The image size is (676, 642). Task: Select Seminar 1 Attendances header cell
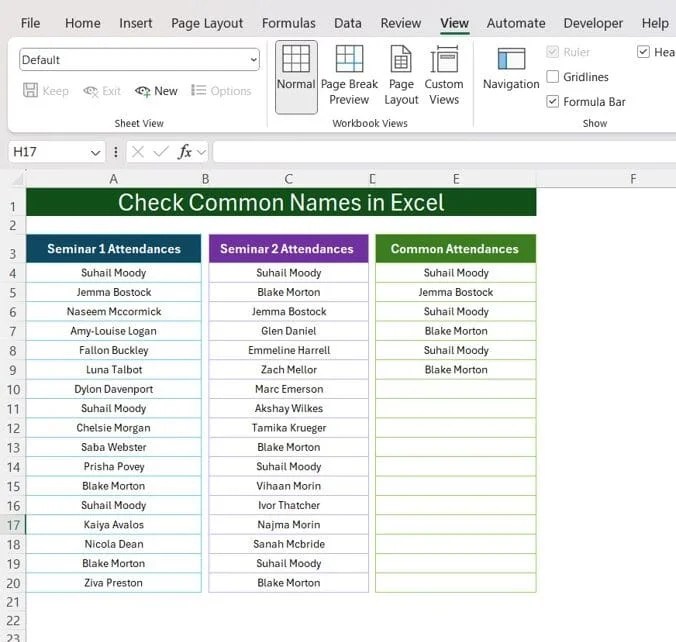click(113, 249)
